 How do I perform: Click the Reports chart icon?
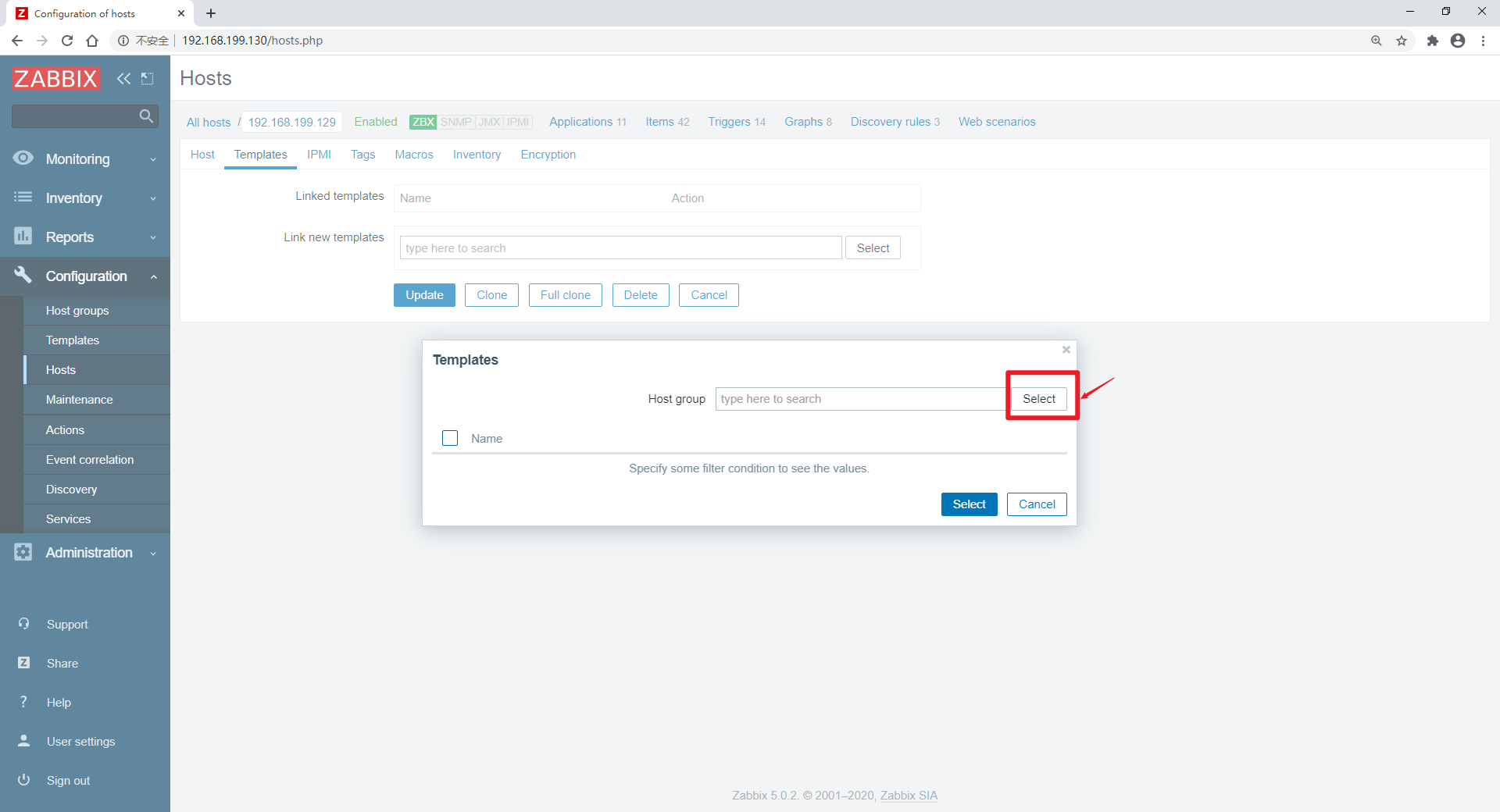pyautogui.click(x=23, y=236)
